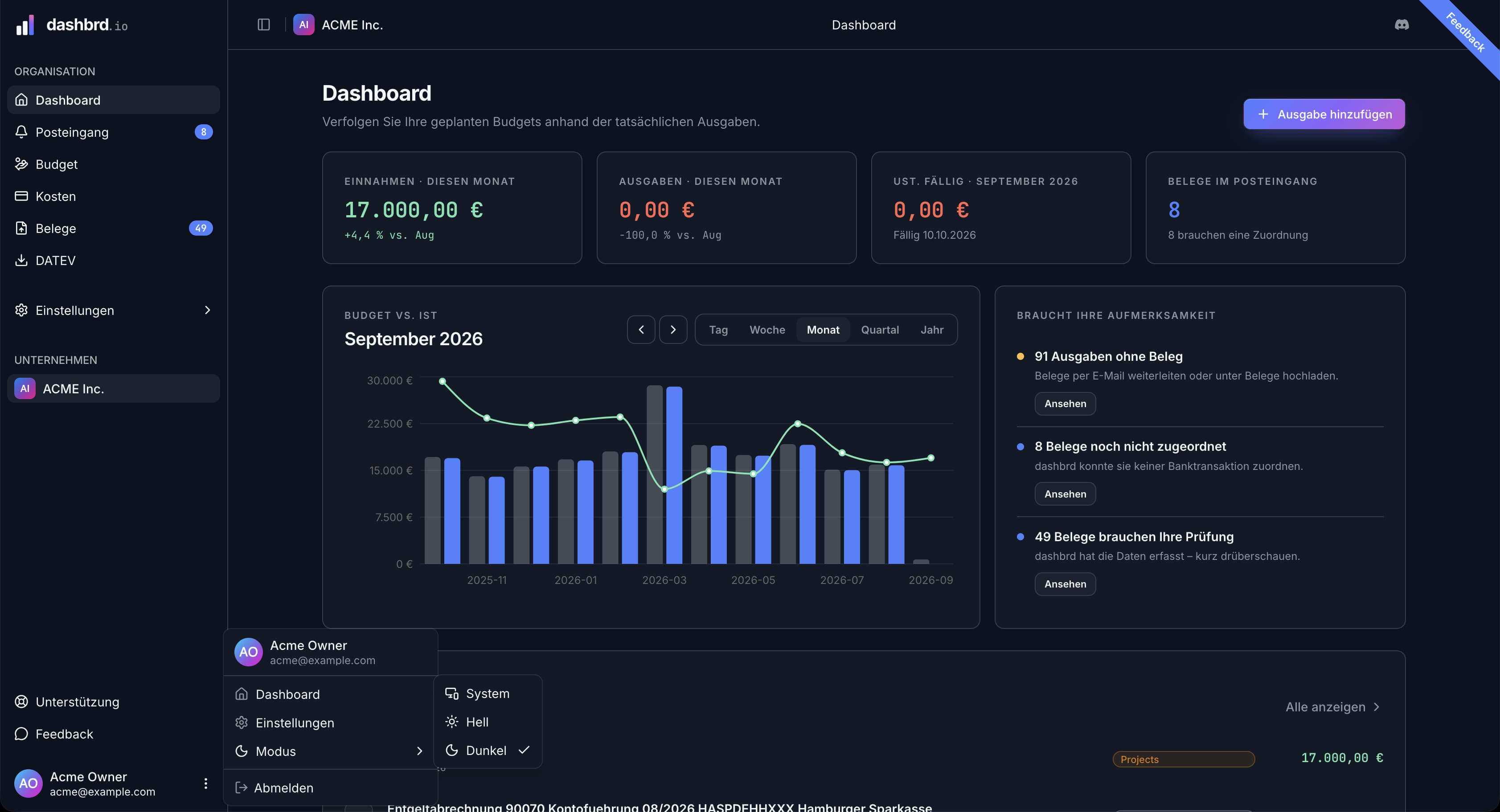1500x812 pixels.
Task: Toggle the sidebar panel icon
Action: click(x=264, y=24)
